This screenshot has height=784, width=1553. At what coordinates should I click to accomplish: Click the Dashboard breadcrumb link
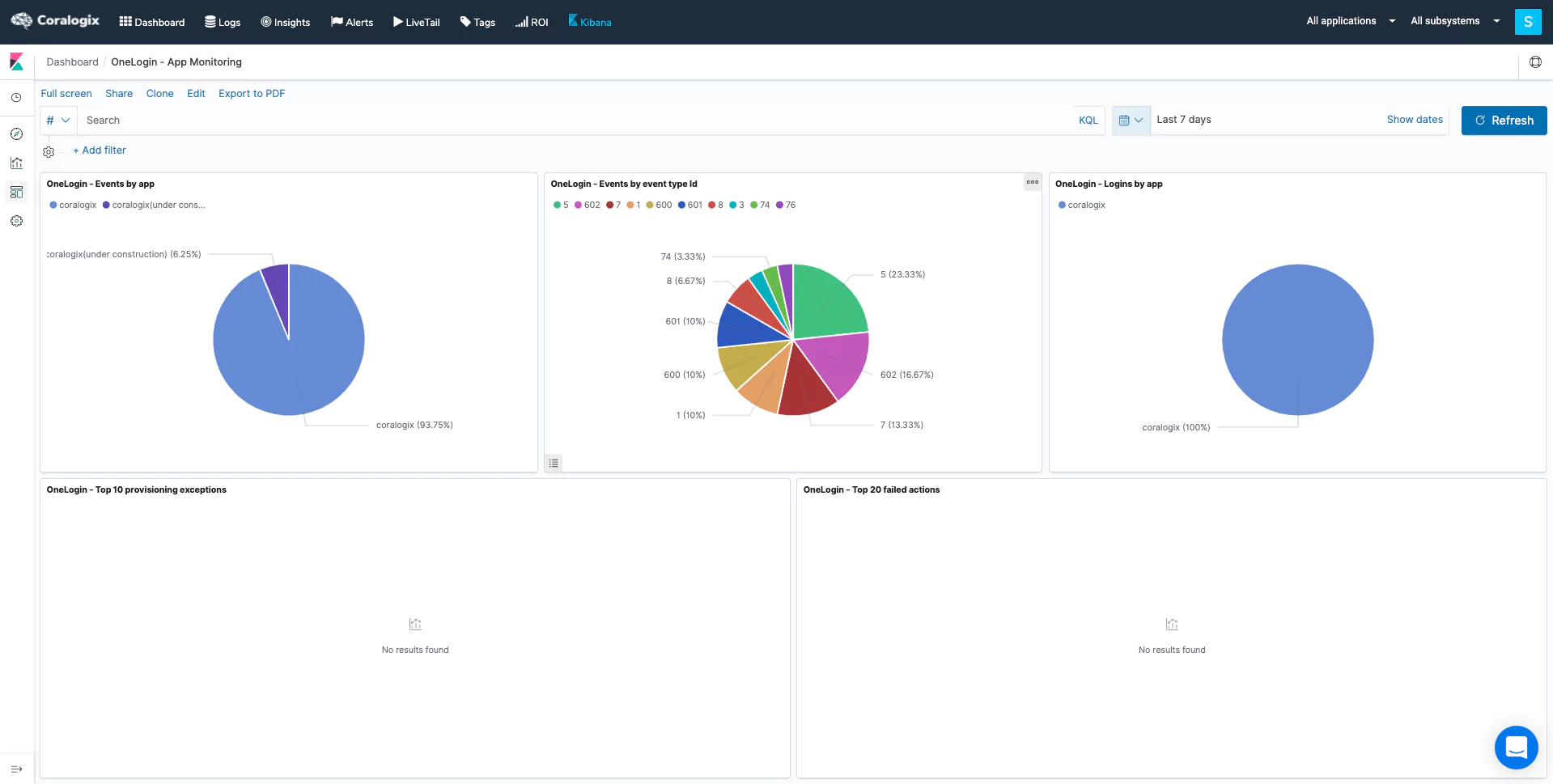point(72,62)
